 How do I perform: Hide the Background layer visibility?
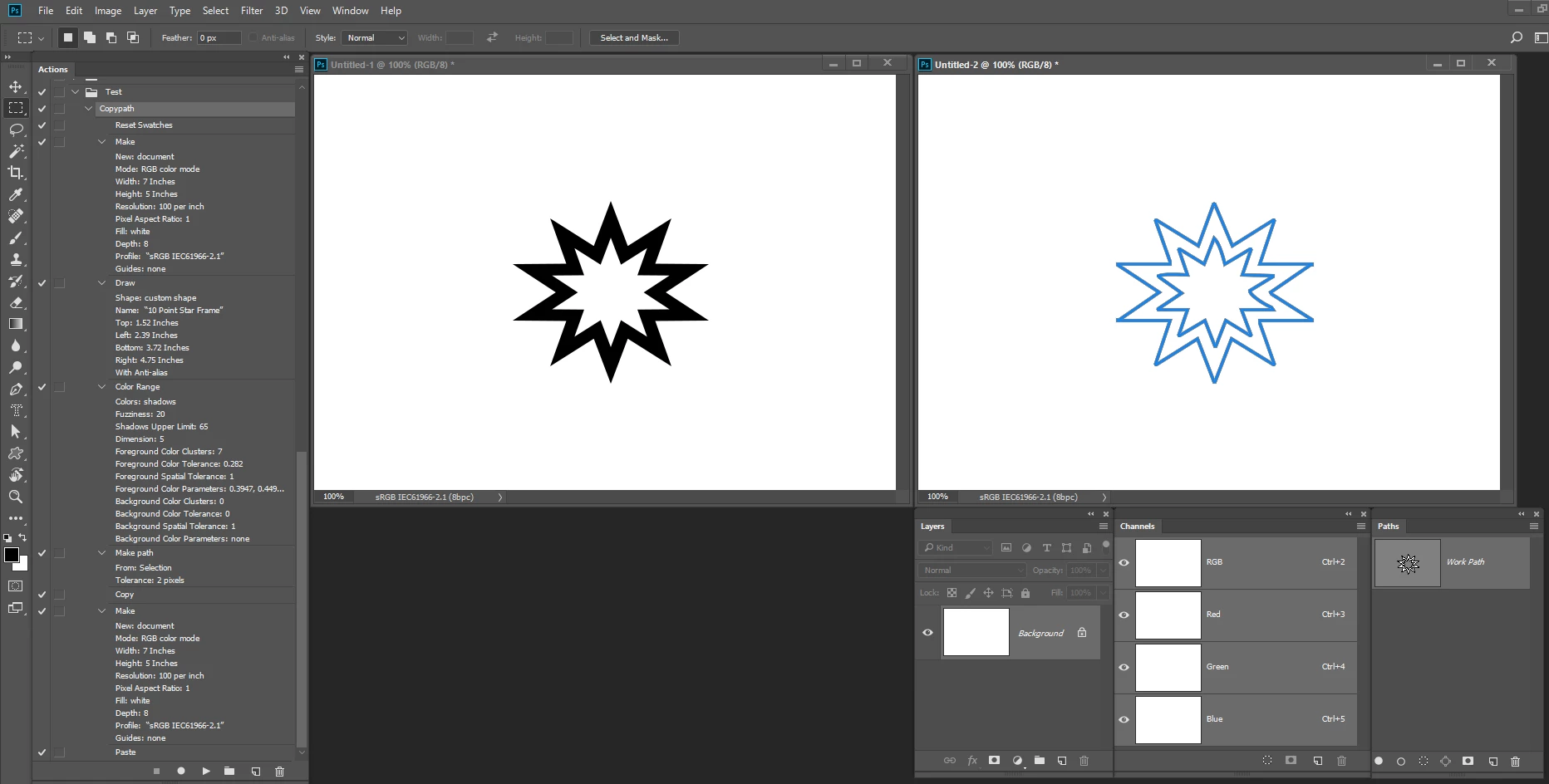tap(927, 632)
